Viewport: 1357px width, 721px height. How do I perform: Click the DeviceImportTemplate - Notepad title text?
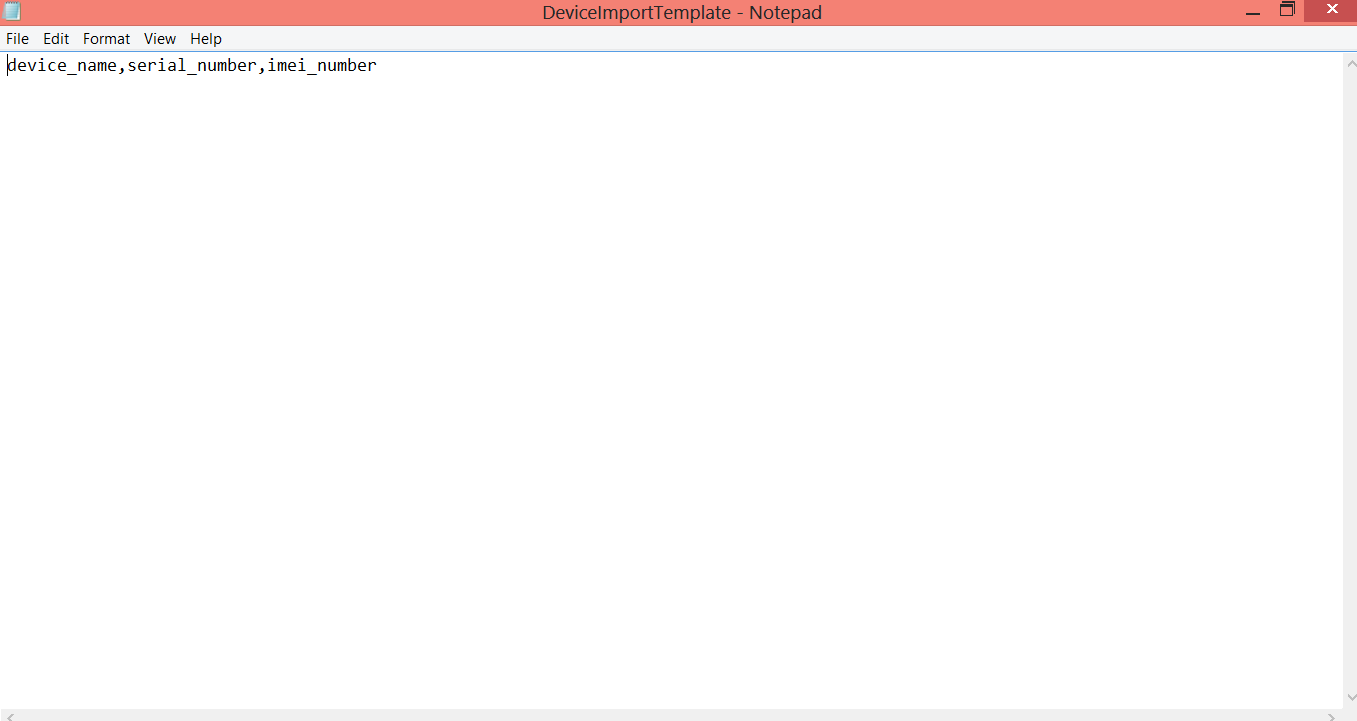(x=682, y=13)
